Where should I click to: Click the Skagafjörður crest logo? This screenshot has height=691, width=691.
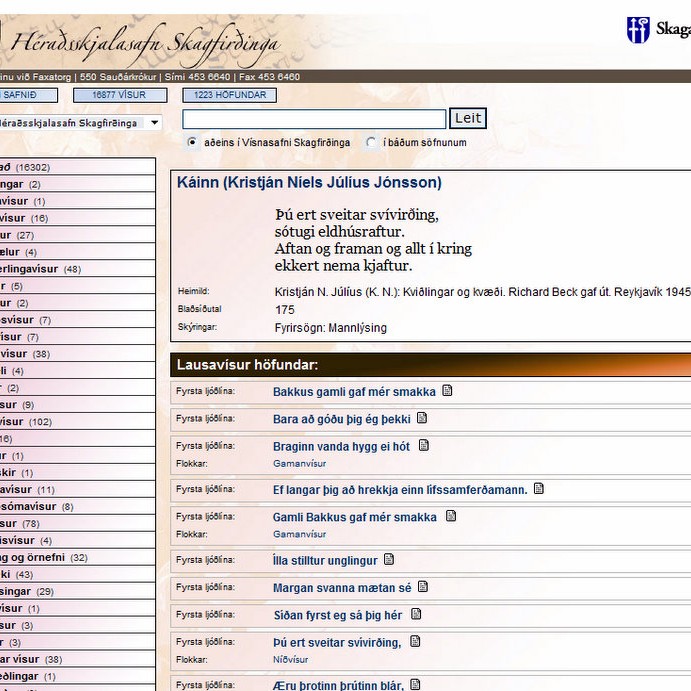coord(638,30)
